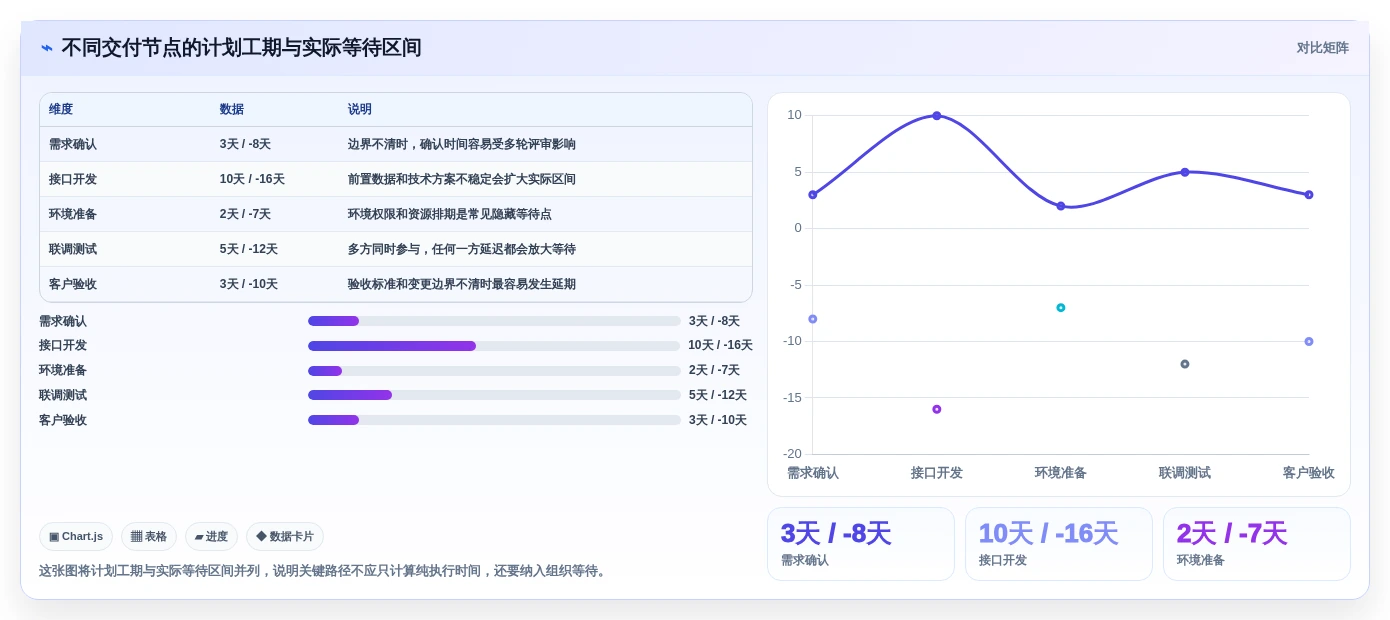Click x-axis label 环境准备
Viewport: 1390px width, 620px height.
pyautogui.click(x=1061, y=473)
